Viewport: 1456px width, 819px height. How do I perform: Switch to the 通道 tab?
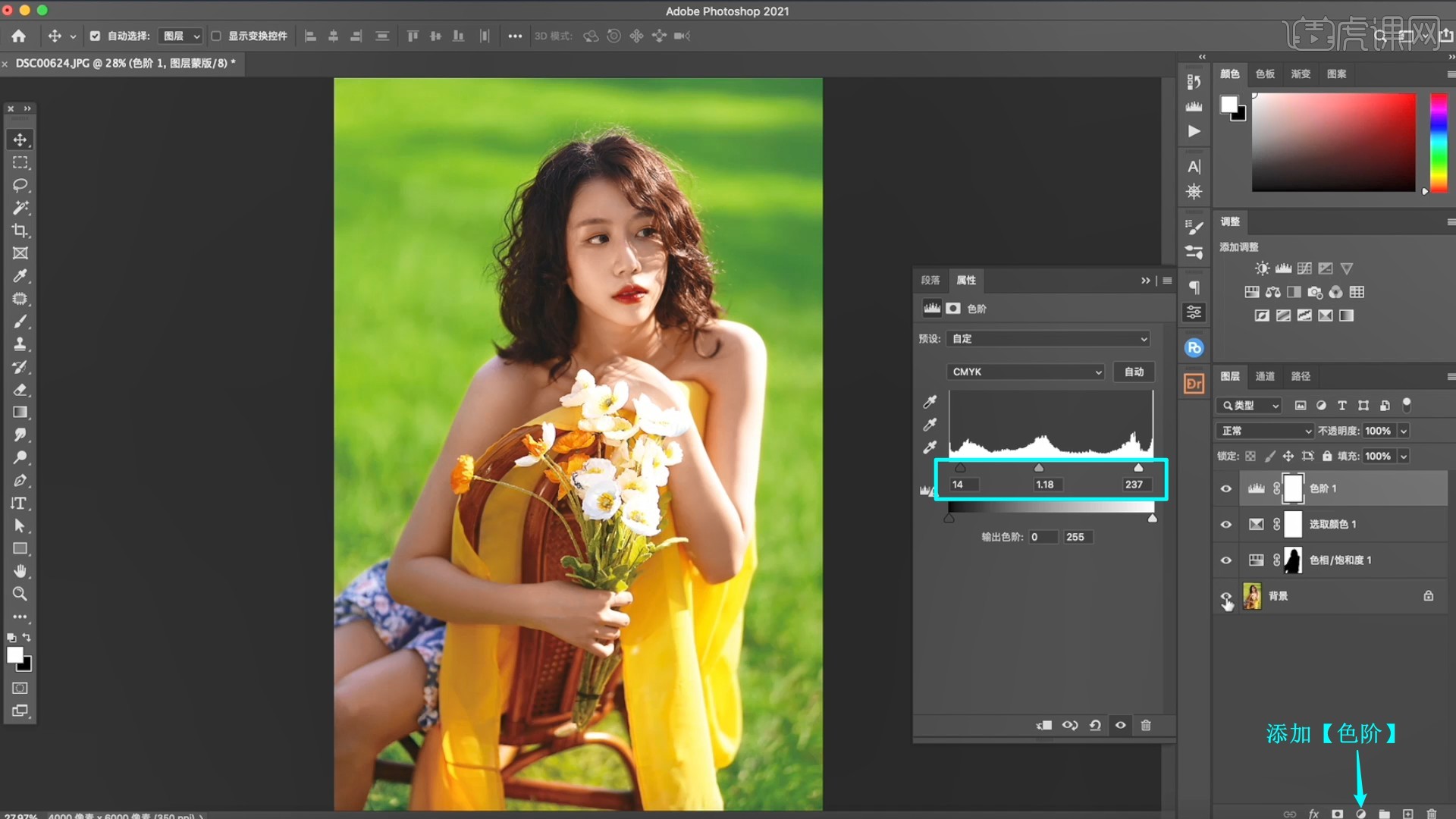tap(1265, 376)
